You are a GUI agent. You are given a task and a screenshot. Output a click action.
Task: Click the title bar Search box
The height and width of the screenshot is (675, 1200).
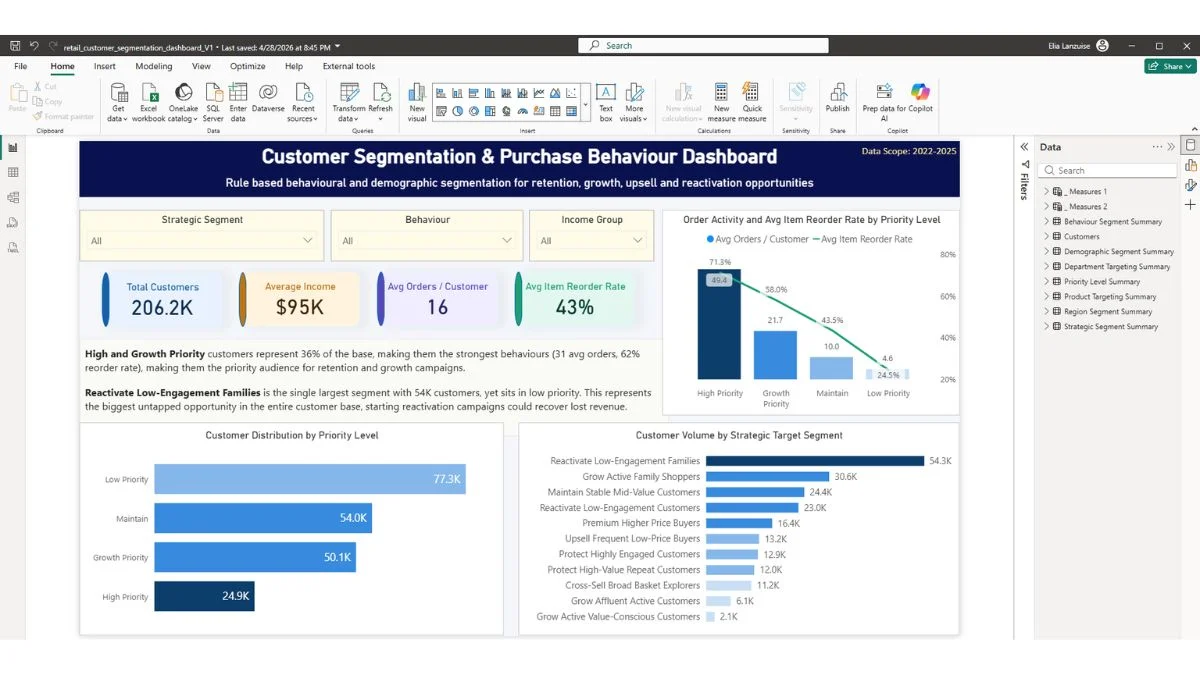coord(703,45)
